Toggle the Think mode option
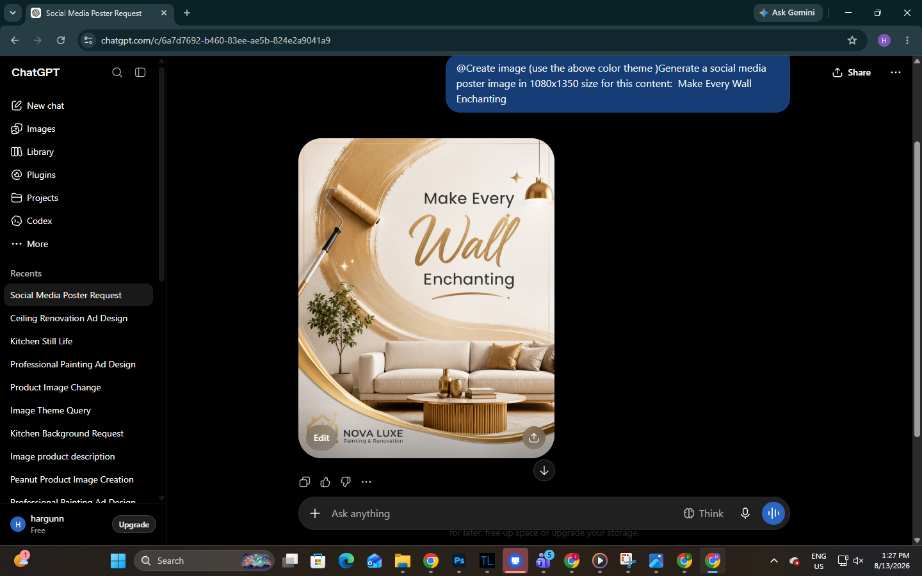 coord(703,513)
